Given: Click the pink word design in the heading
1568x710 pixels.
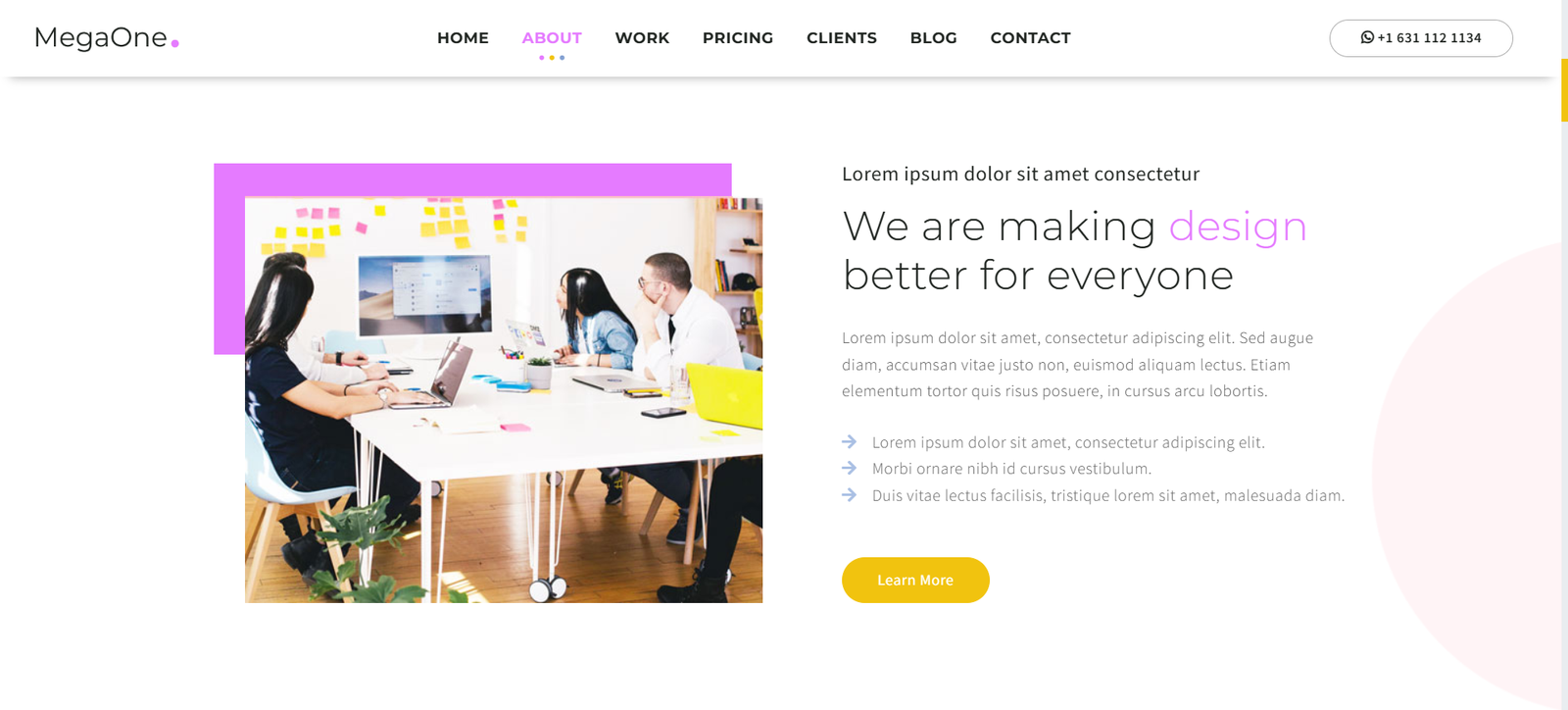Looking at the screenshot, I should [x=1238, y=228].
